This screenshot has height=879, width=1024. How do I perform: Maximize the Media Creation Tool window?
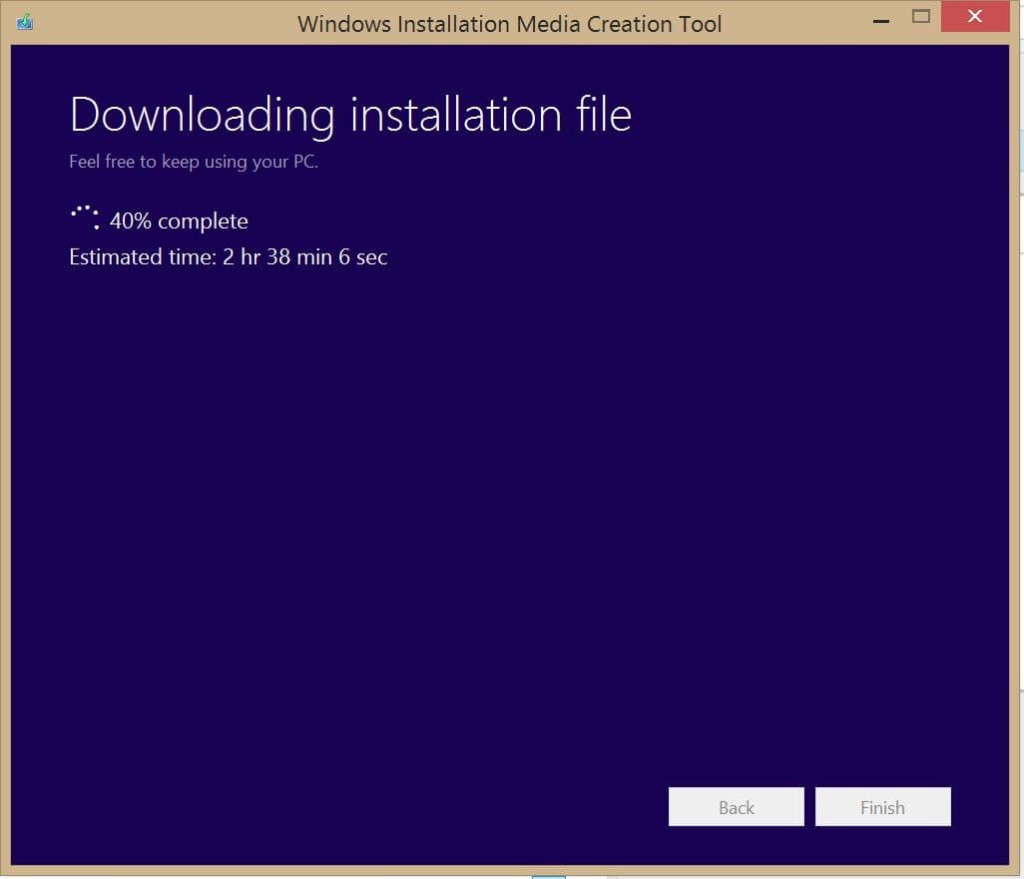pos(921,16)
